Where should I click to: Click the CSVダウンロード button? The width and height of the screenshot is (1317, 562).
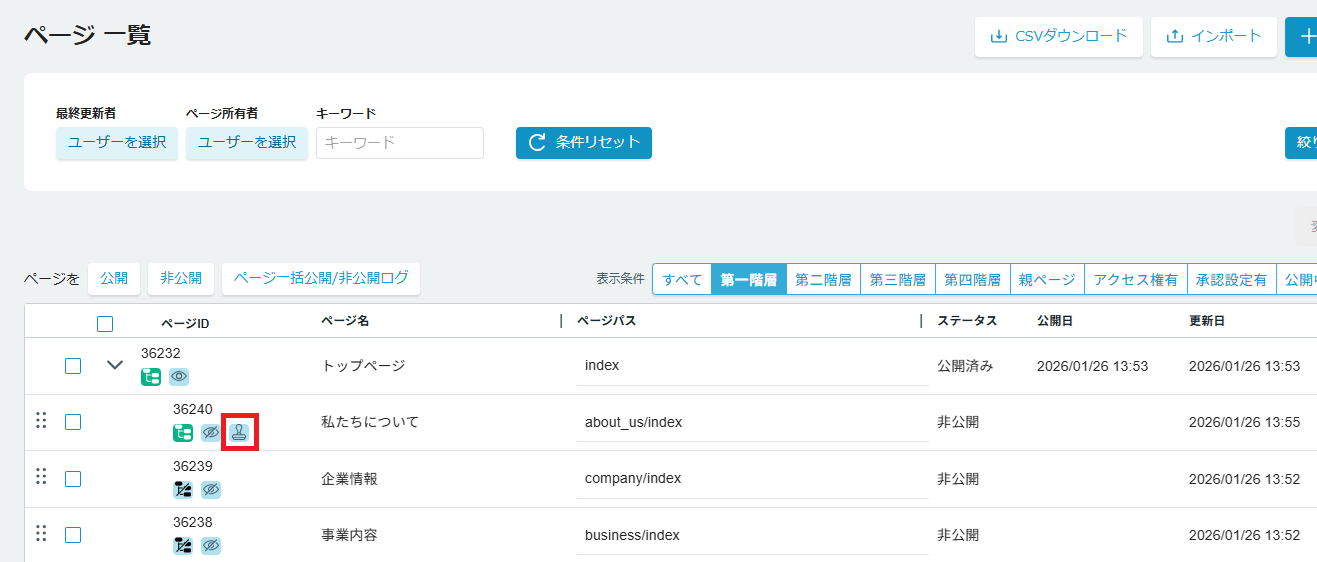click(1058, 37)
